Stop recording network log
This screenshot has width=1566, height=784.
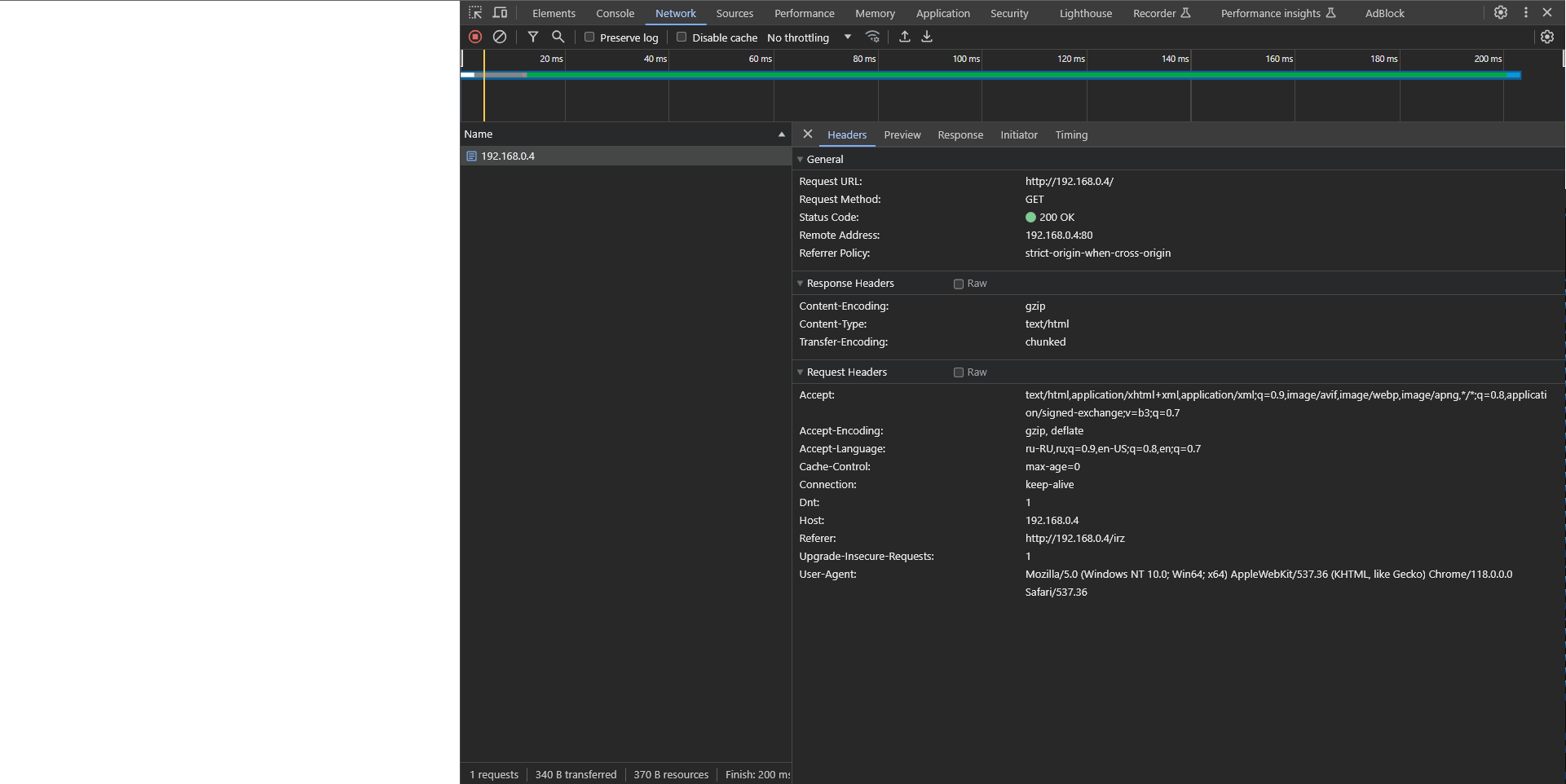click(475, 37)
